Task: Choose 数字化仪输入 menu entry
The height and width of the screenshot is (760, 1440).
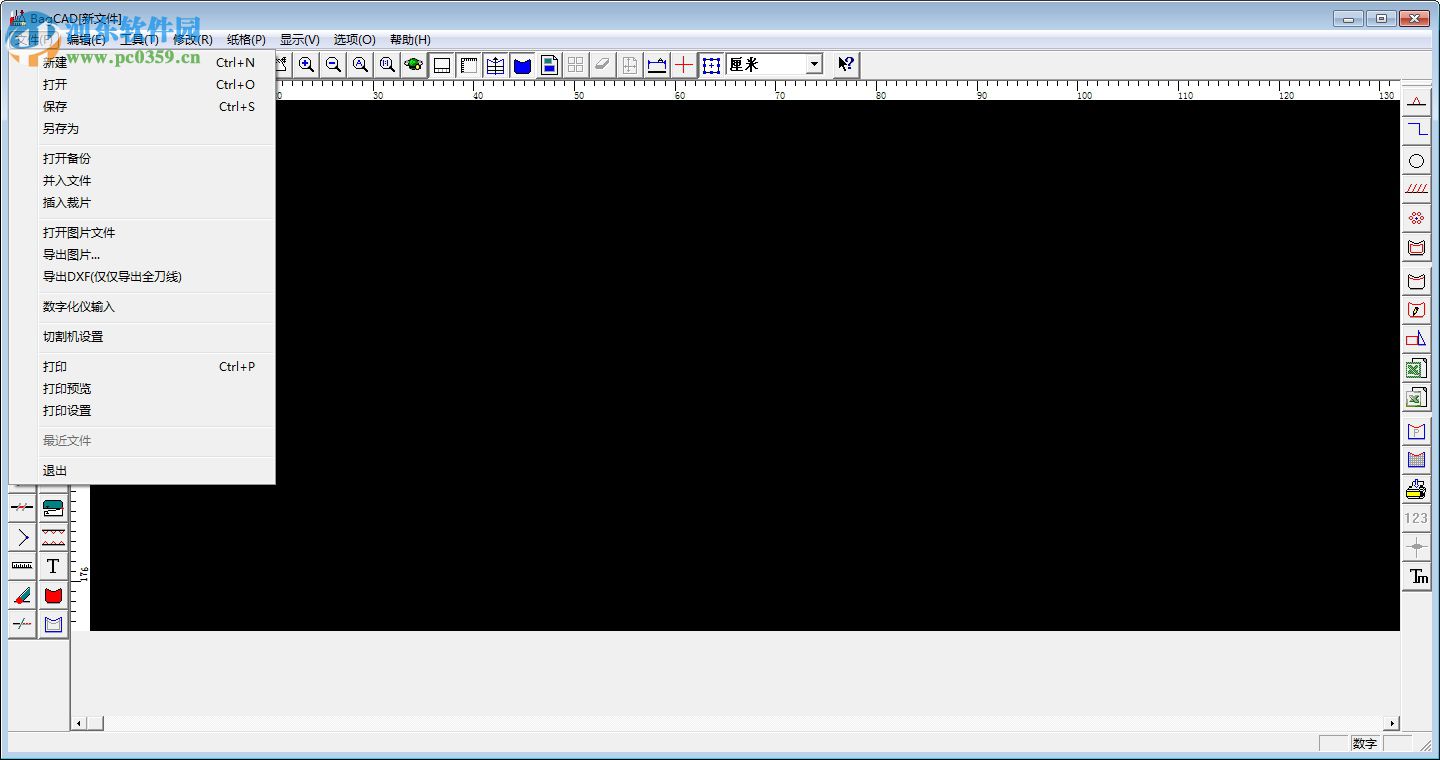Action: click(142, 306)
